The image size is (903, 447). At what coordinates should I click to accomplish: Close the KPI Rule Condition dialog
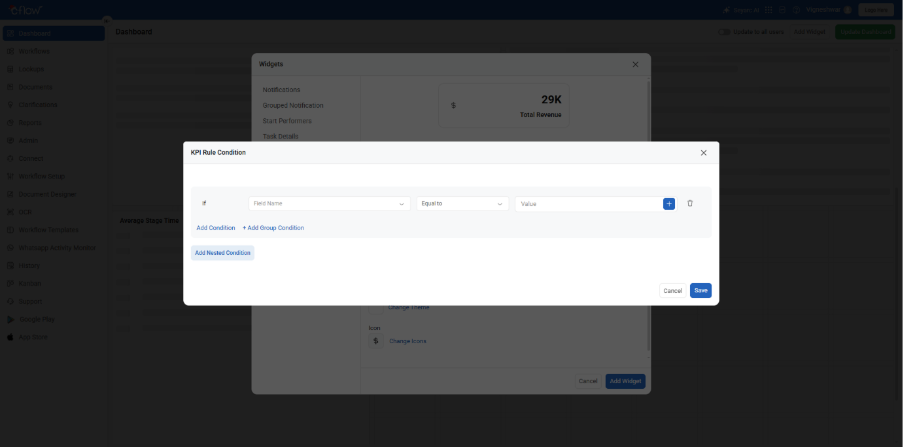[703, 153]
